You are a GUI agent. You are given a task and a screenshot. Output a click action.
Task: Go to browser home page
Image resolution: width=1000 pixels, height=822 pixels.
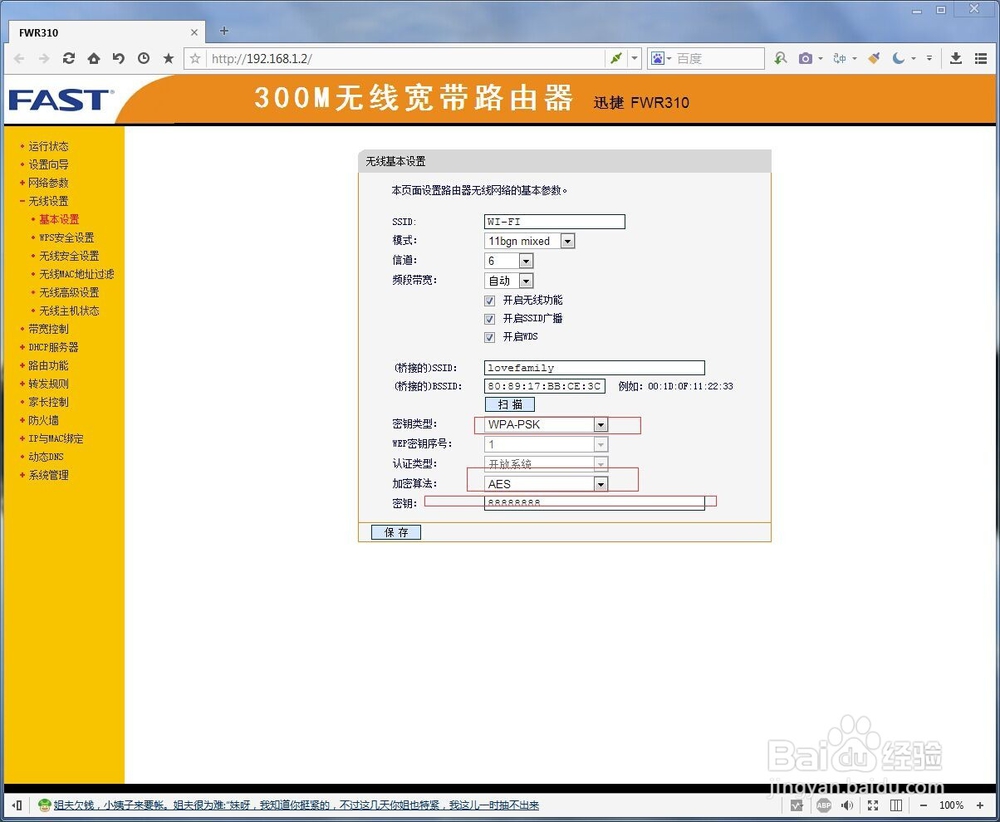click(94, 59)
